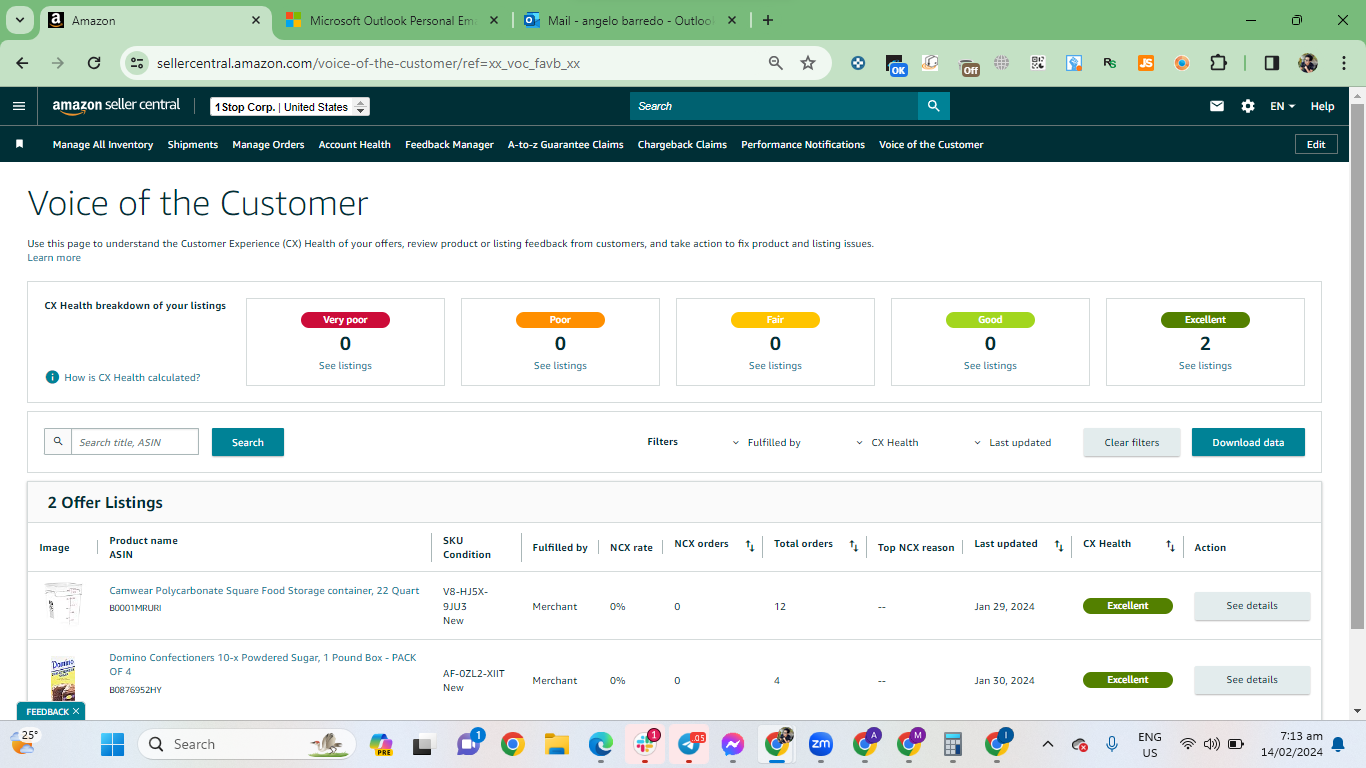Expand the Fulfilled by filter
This screenshot has height=768, width=1366.
coord(768,442)
